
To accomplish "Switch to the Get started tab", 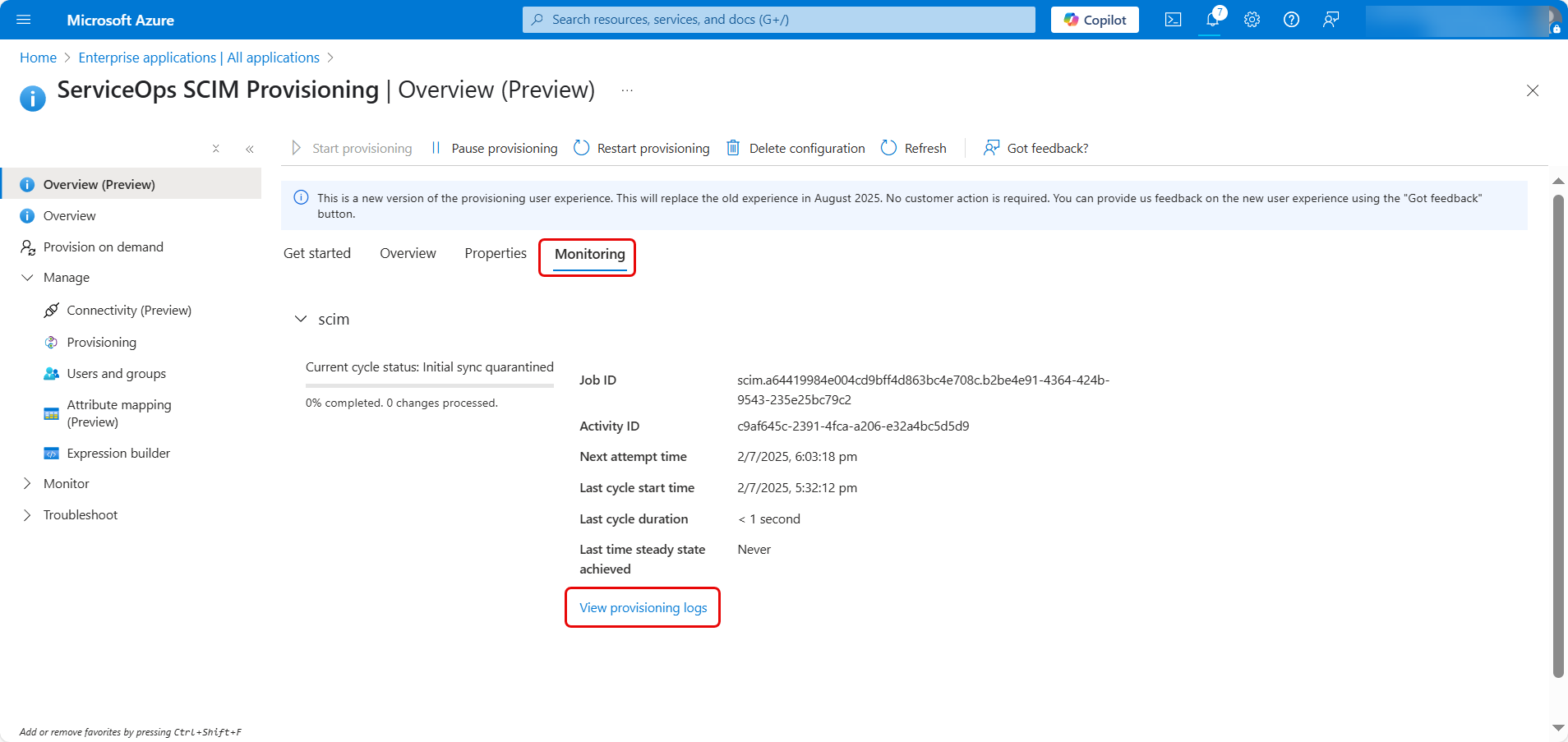I will (x=317, y=253).
